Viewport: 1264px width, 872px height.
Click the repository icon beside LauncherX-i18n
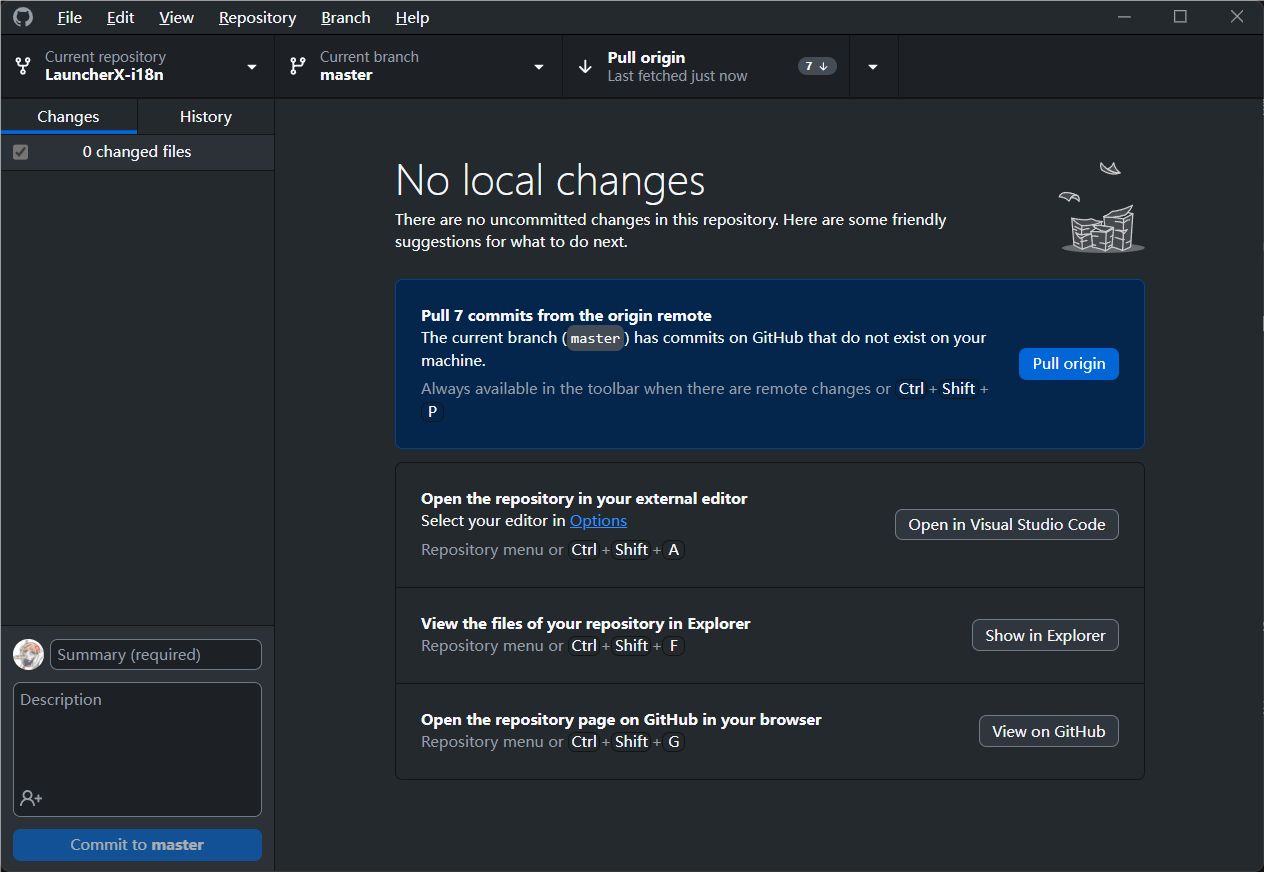[x=23, y=66]
